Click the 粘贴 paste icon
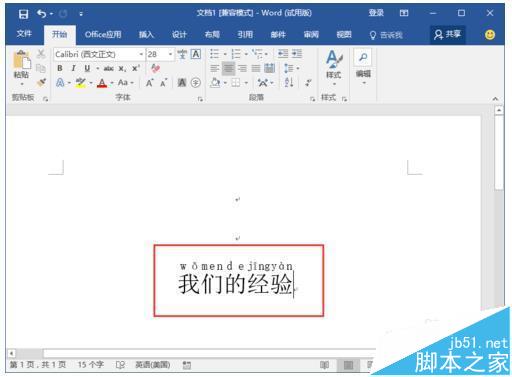 point(22,60)
